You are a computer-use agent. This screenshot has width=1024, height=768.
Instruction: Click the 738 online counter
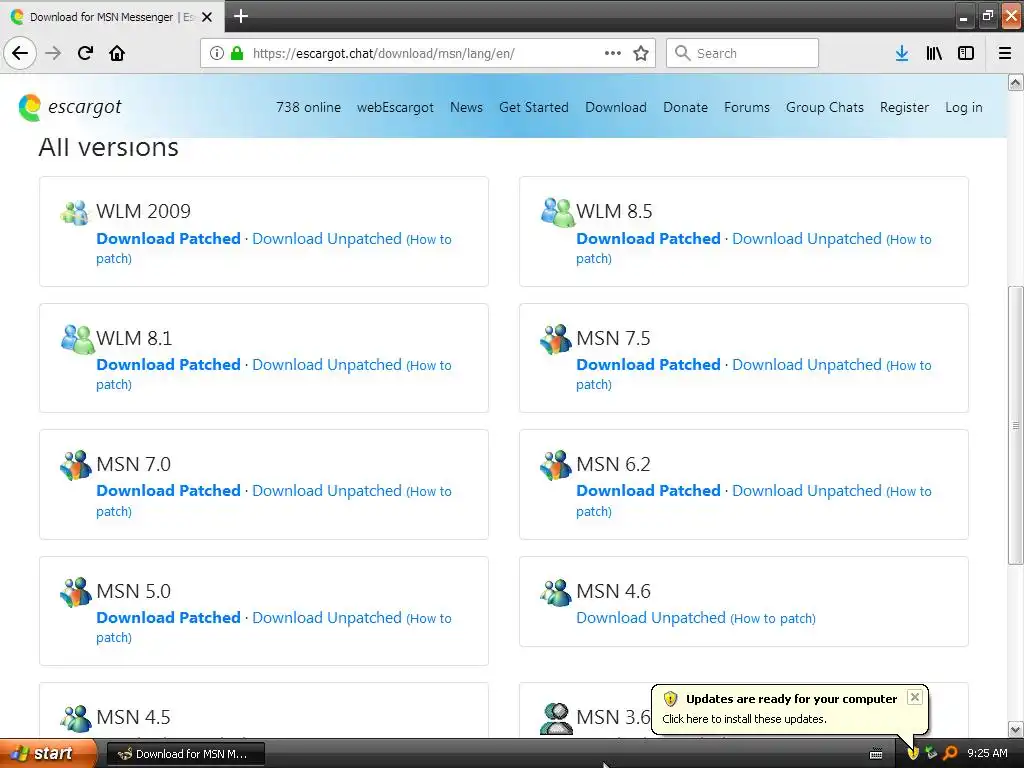pos(308,107)
